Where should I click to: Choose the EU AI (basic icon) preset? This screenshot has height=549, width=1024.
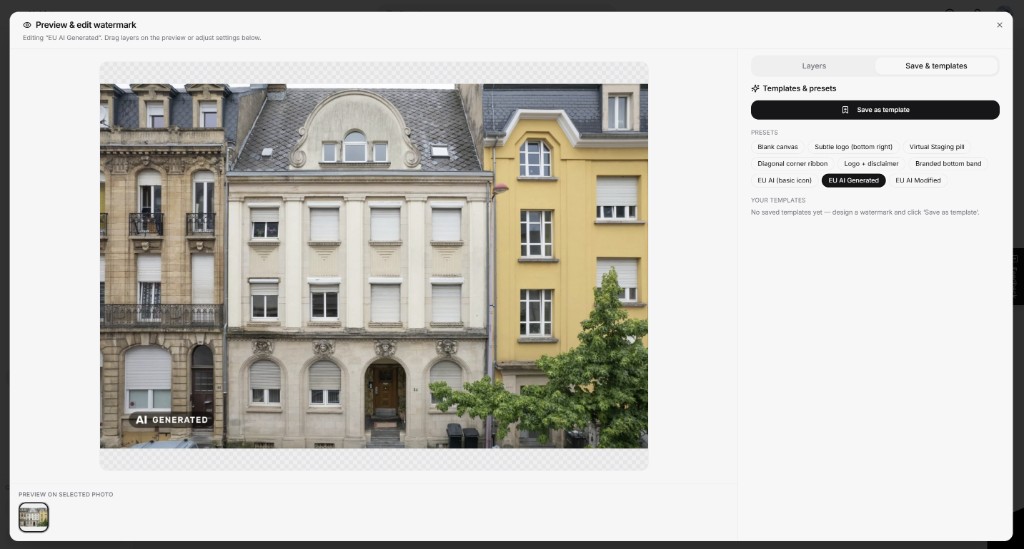[x=784, y=181]
